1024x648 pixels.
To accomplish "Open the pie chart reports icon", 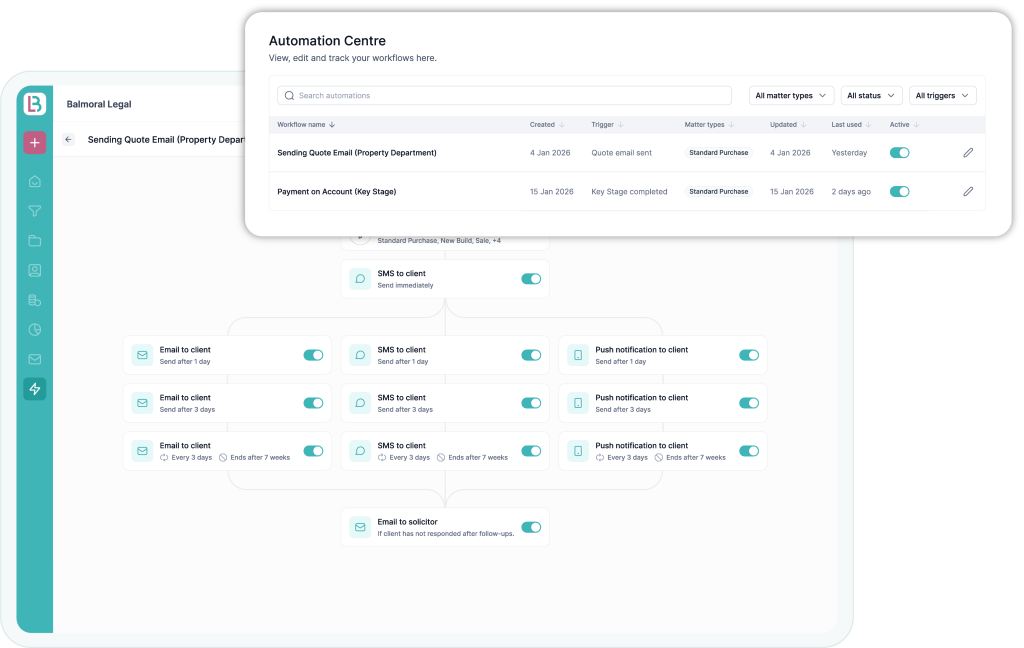I will click(35, 330).
